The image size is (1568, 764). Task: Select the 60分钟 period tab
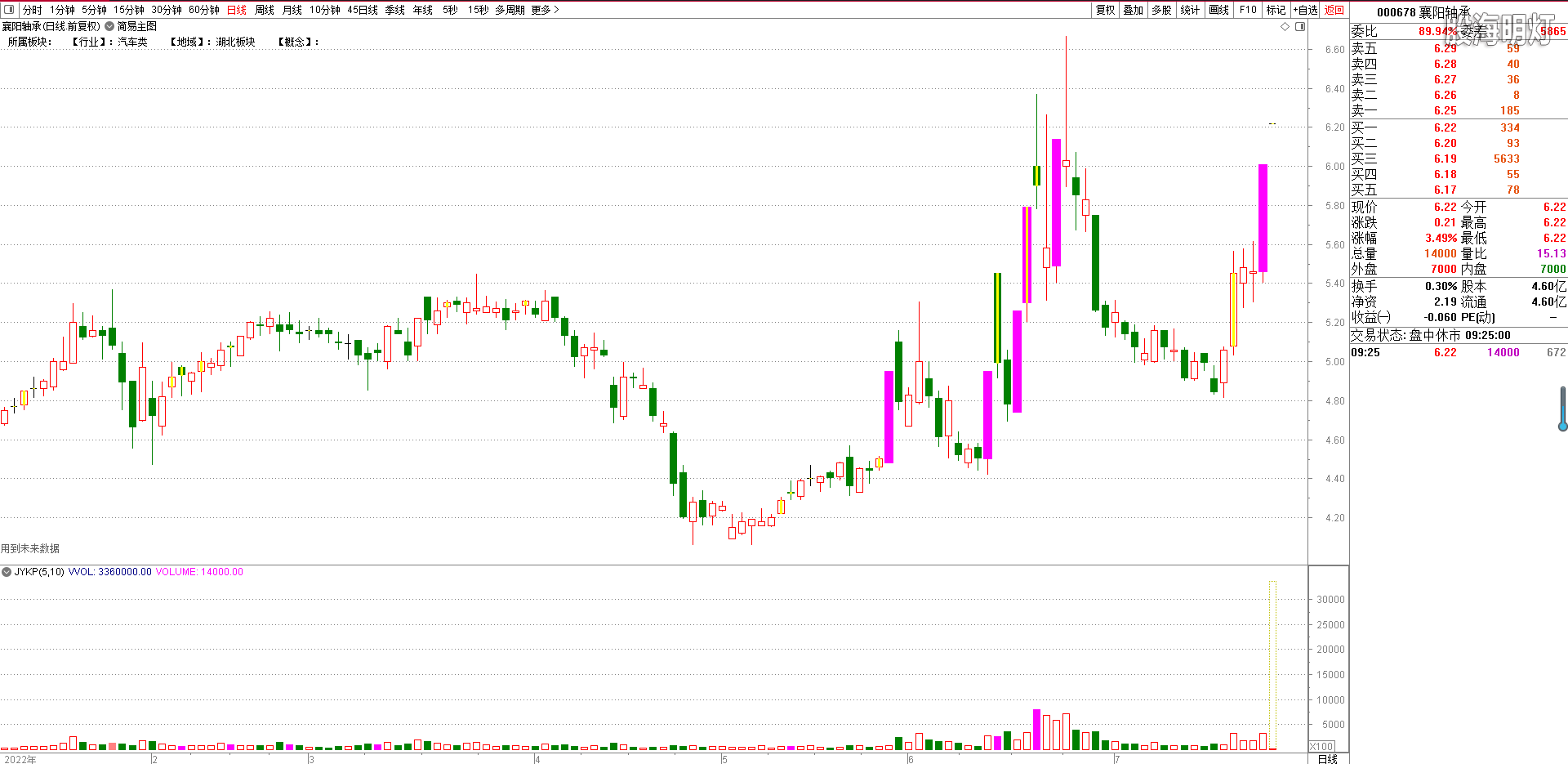(x=204, y=10)
